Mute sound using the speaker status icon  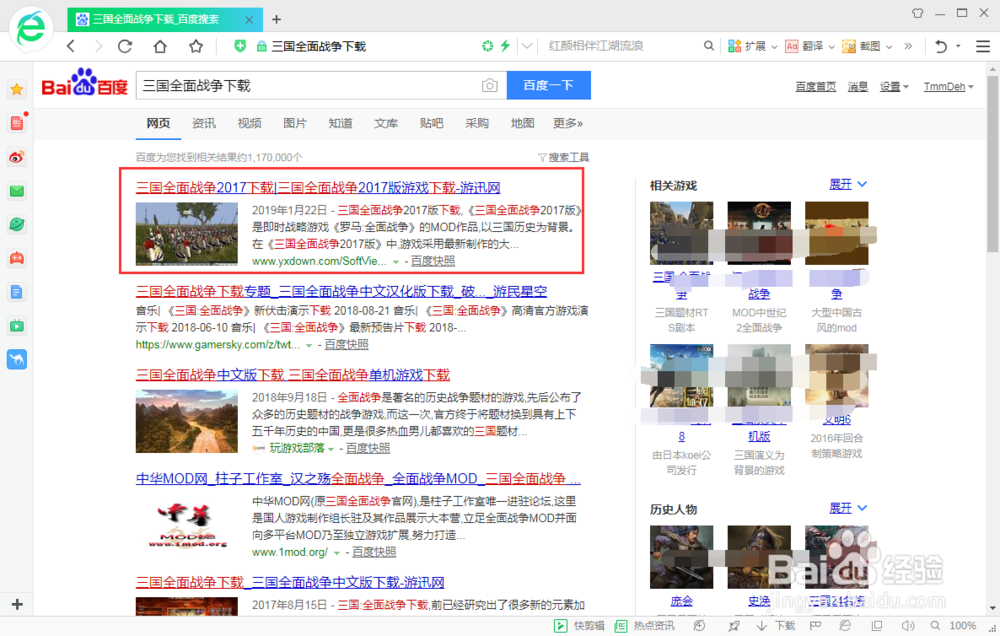pos(907,624)
